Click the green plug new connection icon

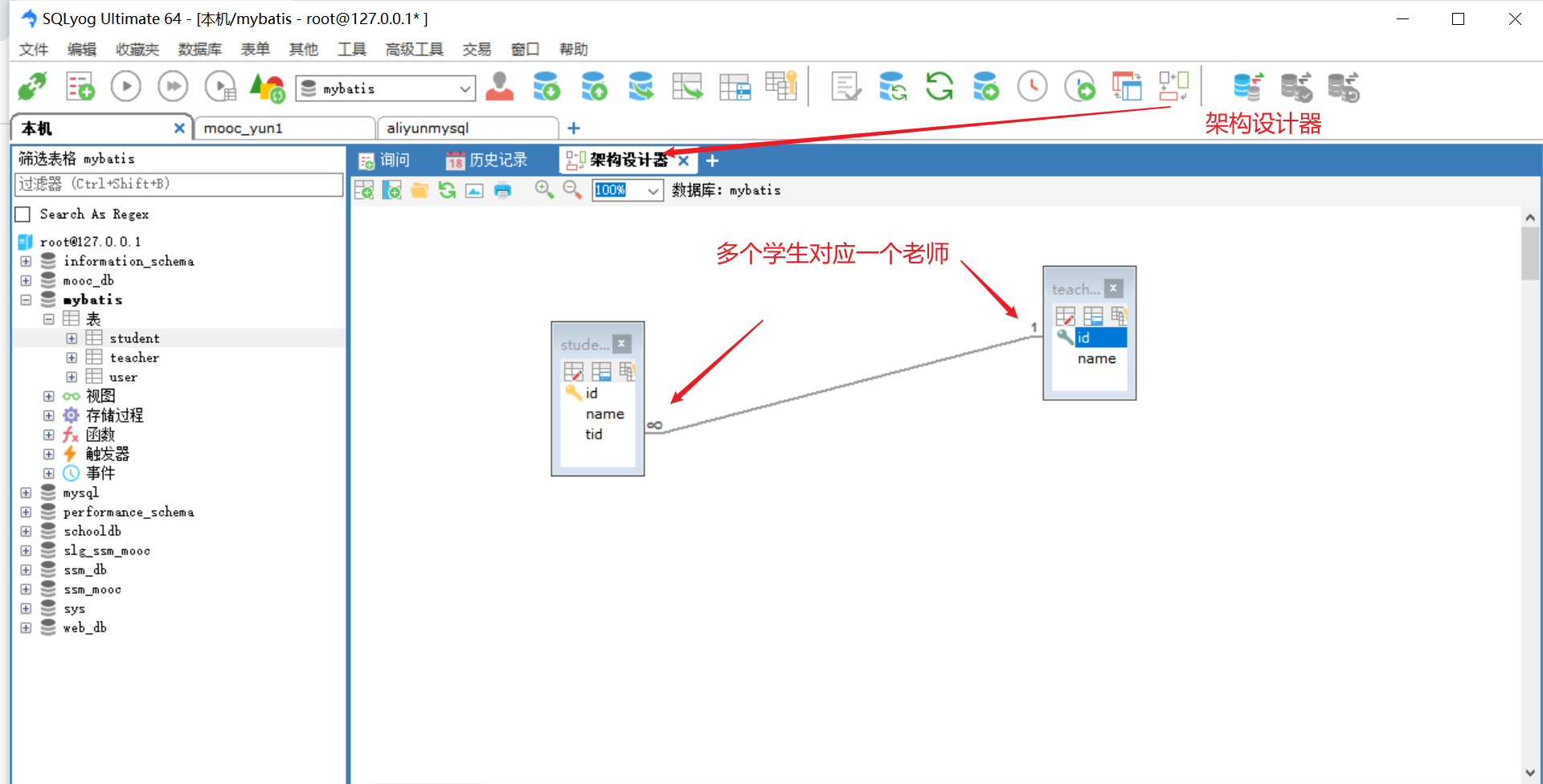[32, 87]
